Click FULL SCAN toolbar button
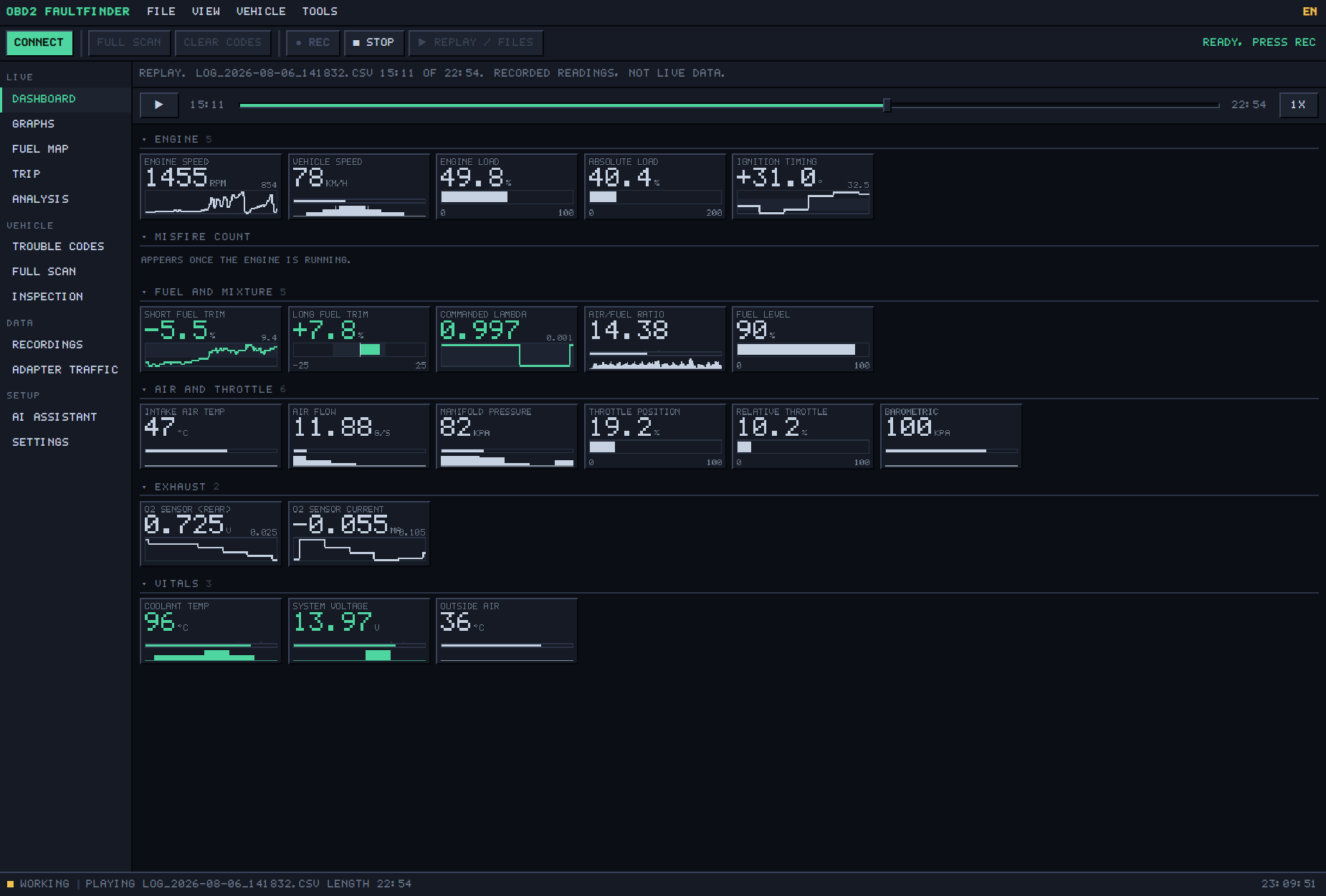The height and width of the screenshot is (896, 1326). coord(129,42)
